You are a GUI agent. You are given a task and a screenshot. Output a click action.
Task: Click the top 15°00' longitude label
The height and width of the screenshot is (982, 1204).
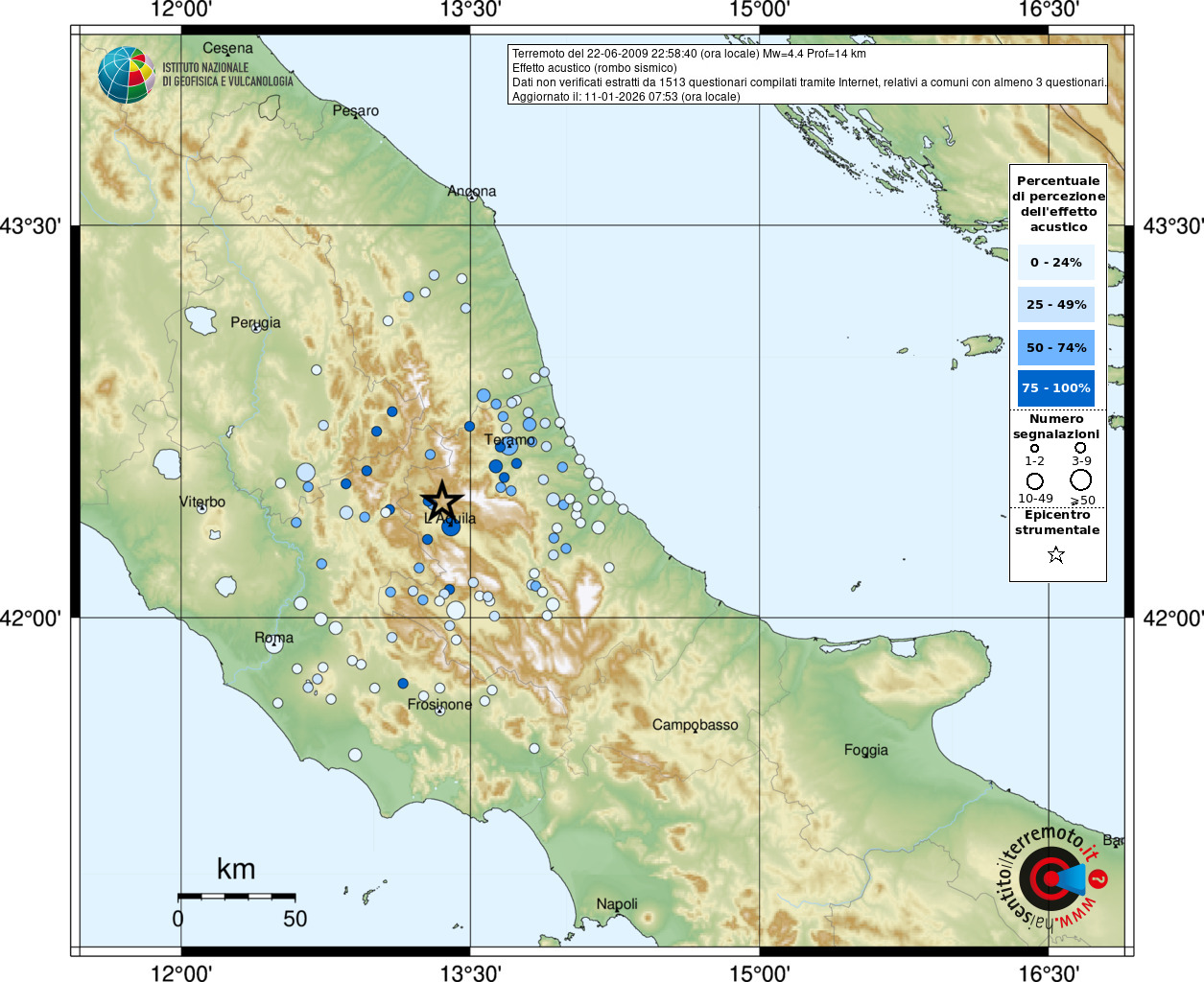760,11
